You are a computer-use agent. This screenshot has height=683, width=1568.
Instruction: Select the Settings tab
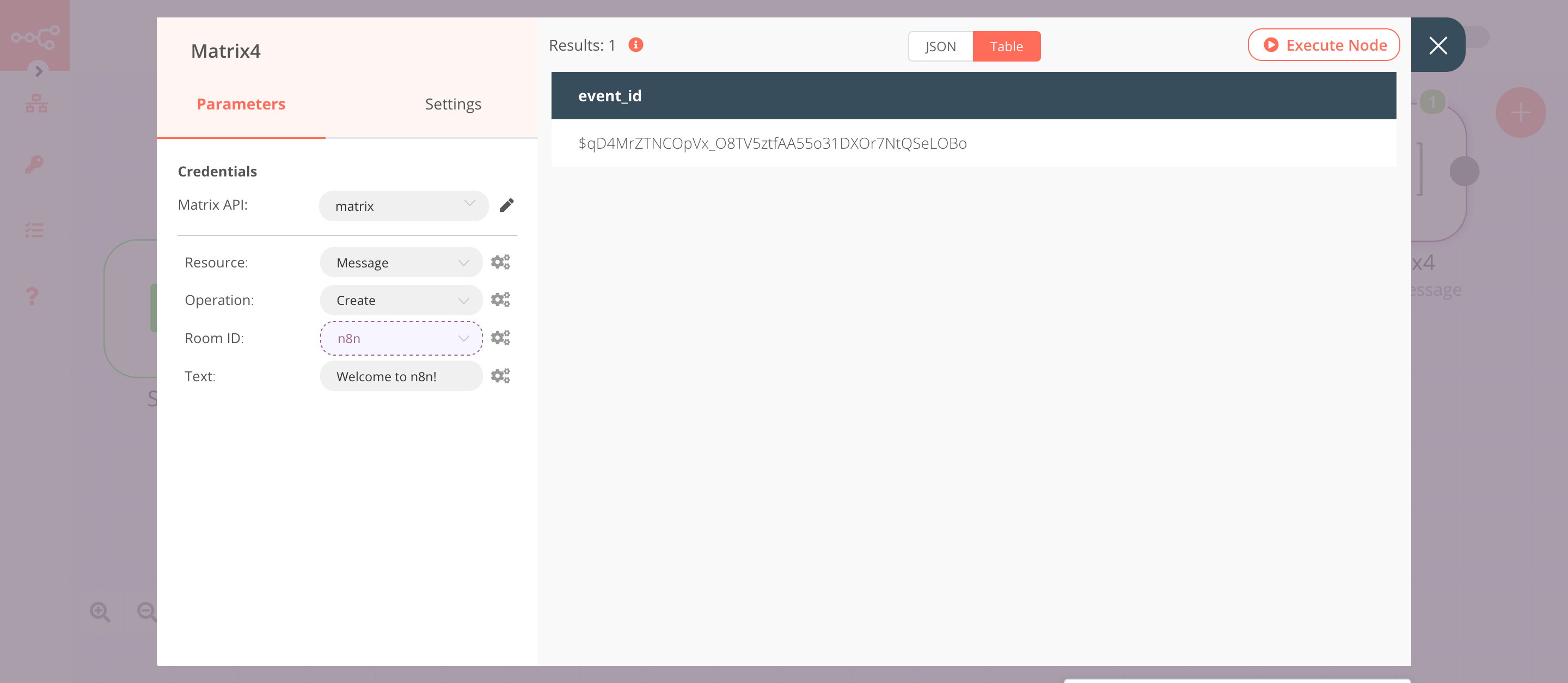tap(452, 103)
